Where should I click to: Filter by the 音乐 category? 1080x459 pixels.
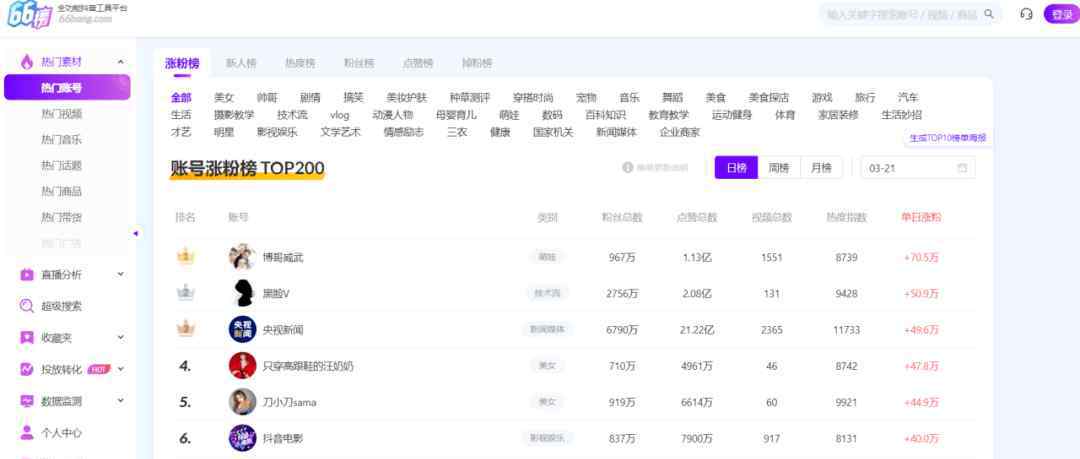(x=630, y=98)
